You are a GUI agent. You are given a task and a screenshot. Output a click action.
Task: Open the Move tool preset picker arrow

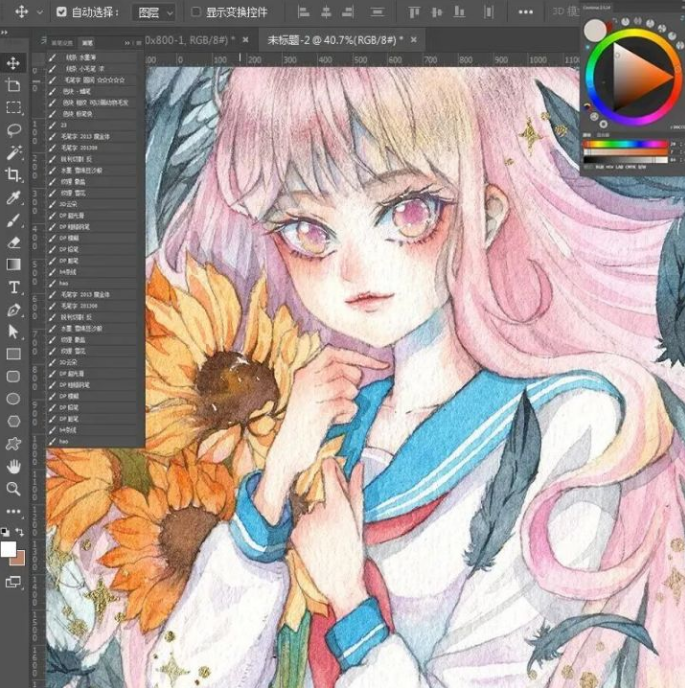39,12
